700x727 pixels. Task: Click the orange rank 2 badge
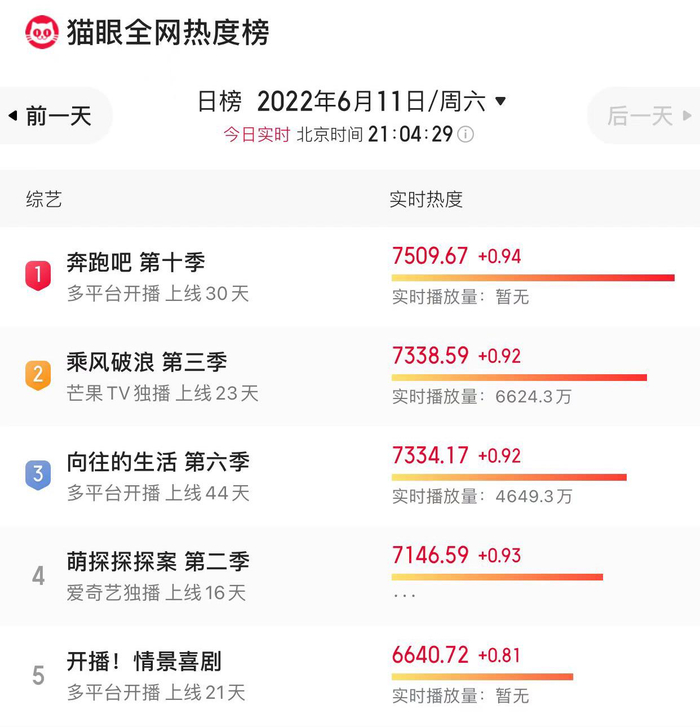point(38,374)
